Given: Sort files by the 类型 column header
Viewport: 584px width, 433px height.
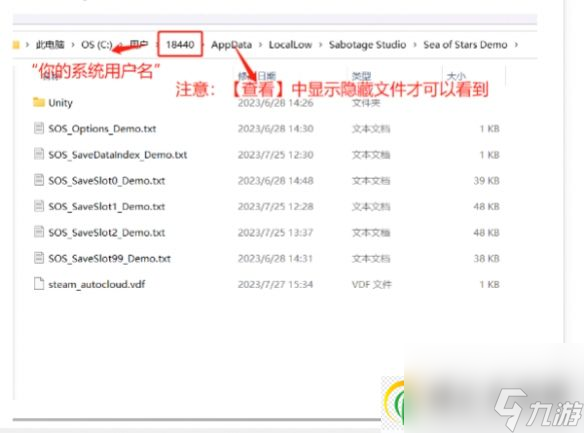Looking at the screenshot, I should (x=361, y=76).
